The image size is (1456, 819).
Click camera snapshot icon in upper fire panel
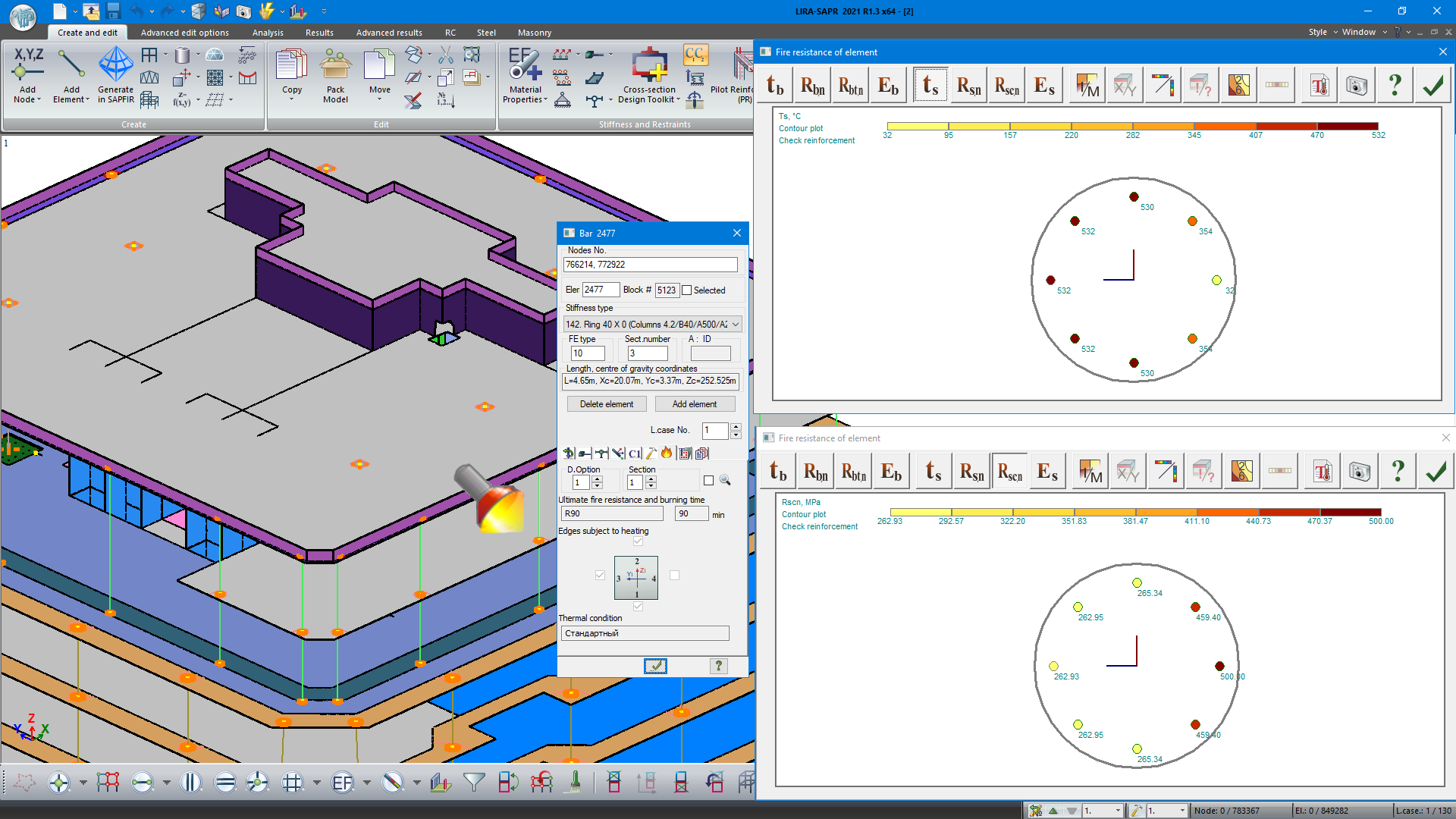tap(1357, 86)
